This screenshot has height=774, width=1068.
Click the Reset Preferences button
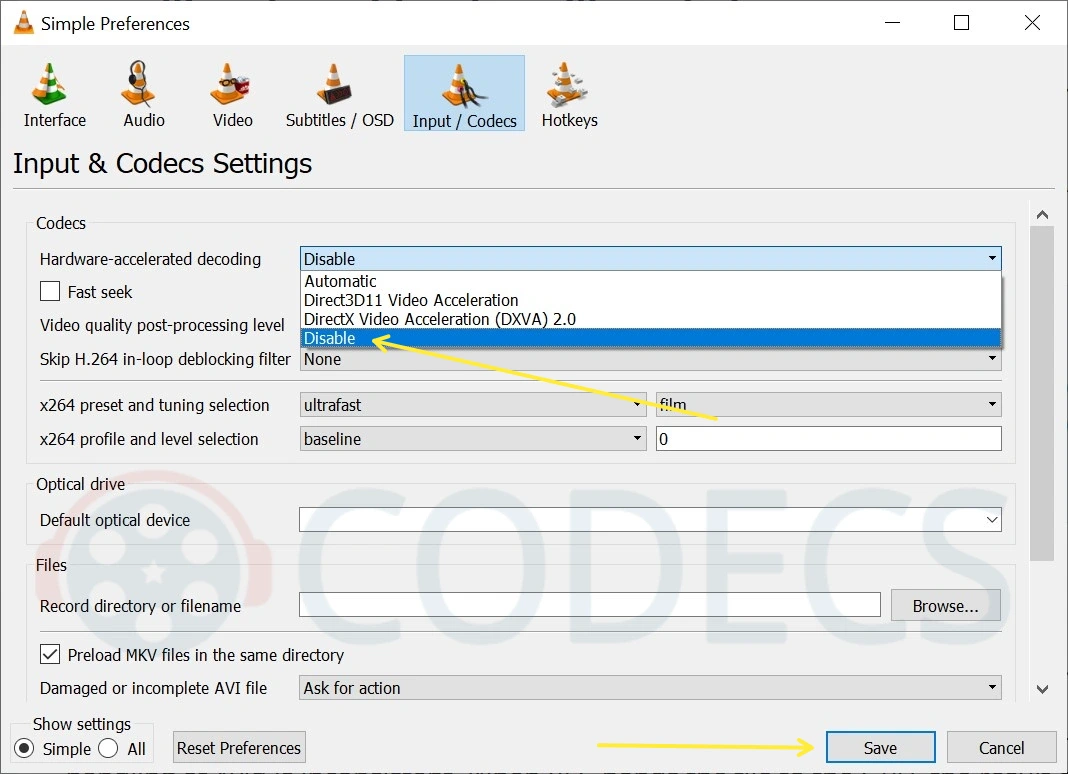(x=239, y=747)
